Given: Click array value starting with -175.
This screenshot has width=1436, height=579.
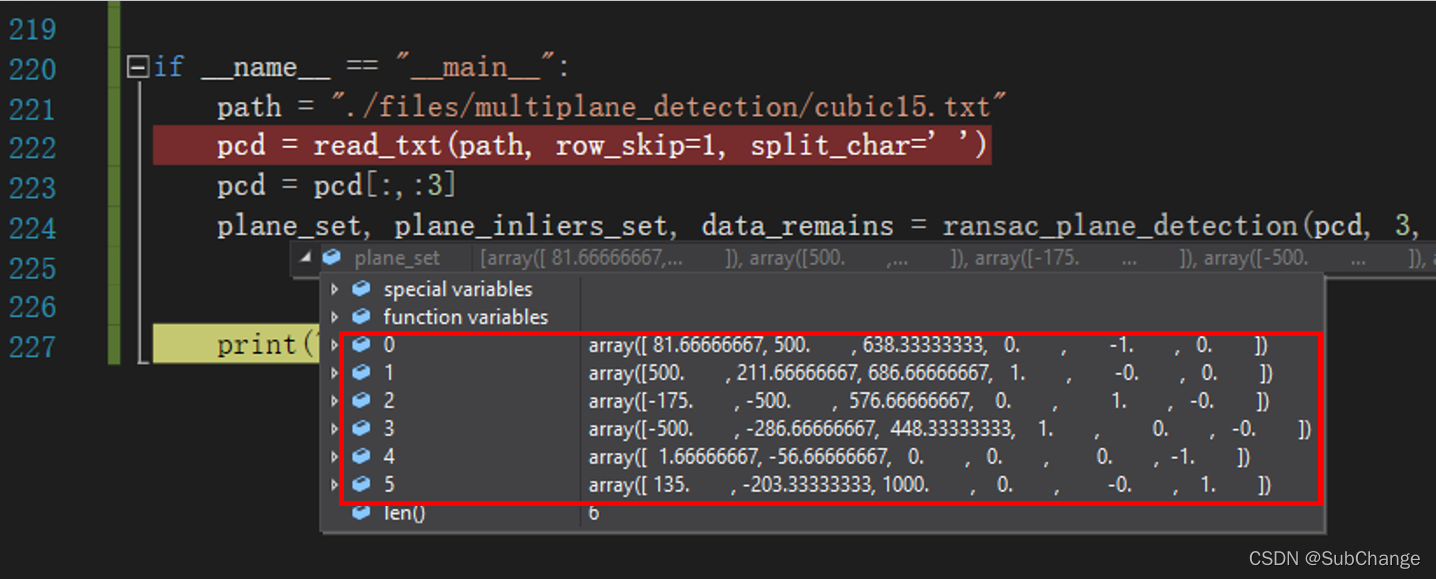Looking at the screenshot, I should coord(929,401).
